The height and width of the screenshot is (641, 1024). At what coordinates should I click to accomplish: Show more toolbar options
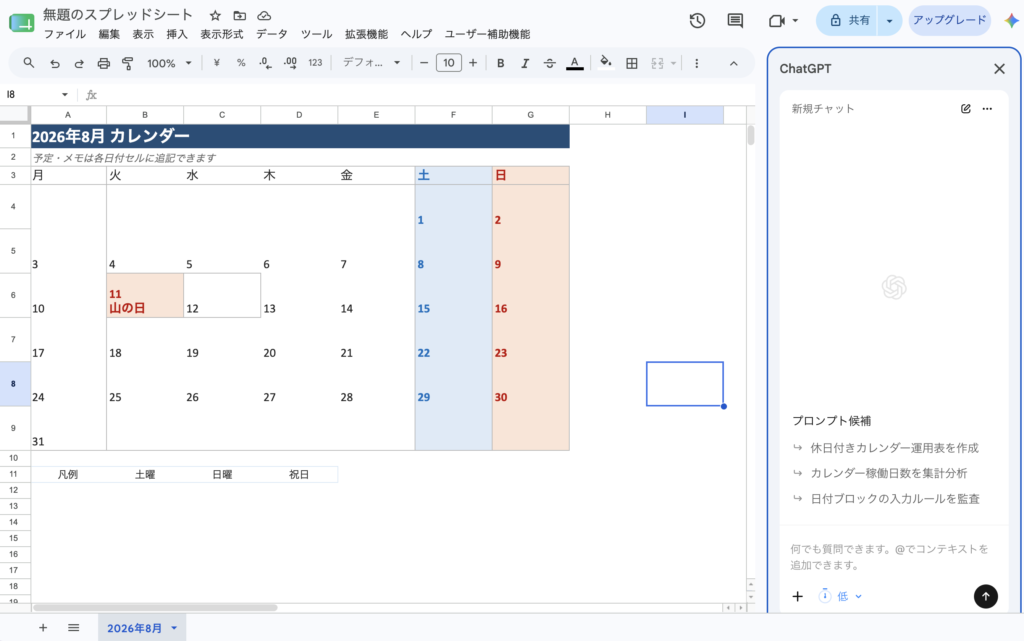coord(697,63)
